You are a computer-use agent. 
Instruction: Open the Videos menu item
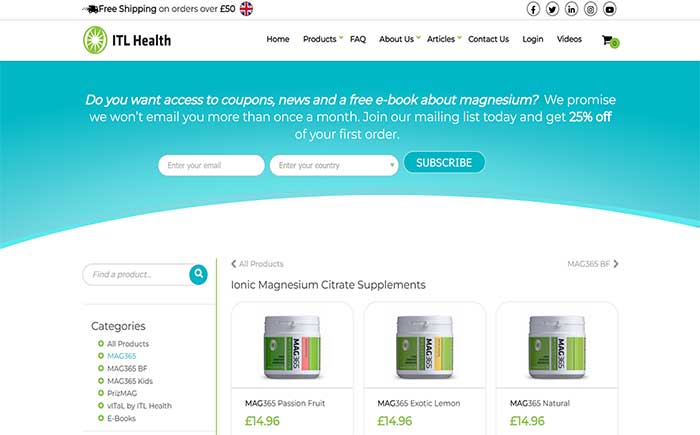click(x=569, y=39)
